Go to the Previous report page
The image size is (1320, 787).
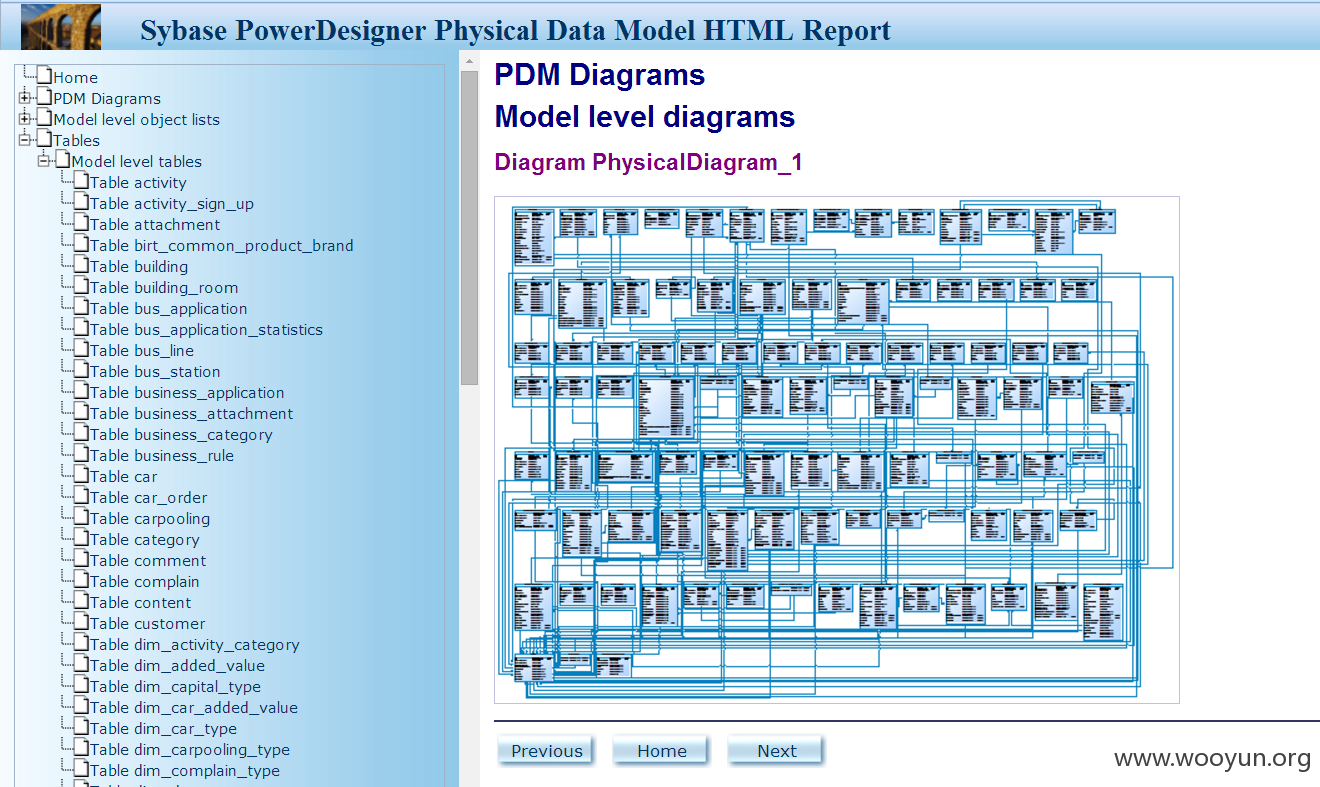click(x=546, y=751)
